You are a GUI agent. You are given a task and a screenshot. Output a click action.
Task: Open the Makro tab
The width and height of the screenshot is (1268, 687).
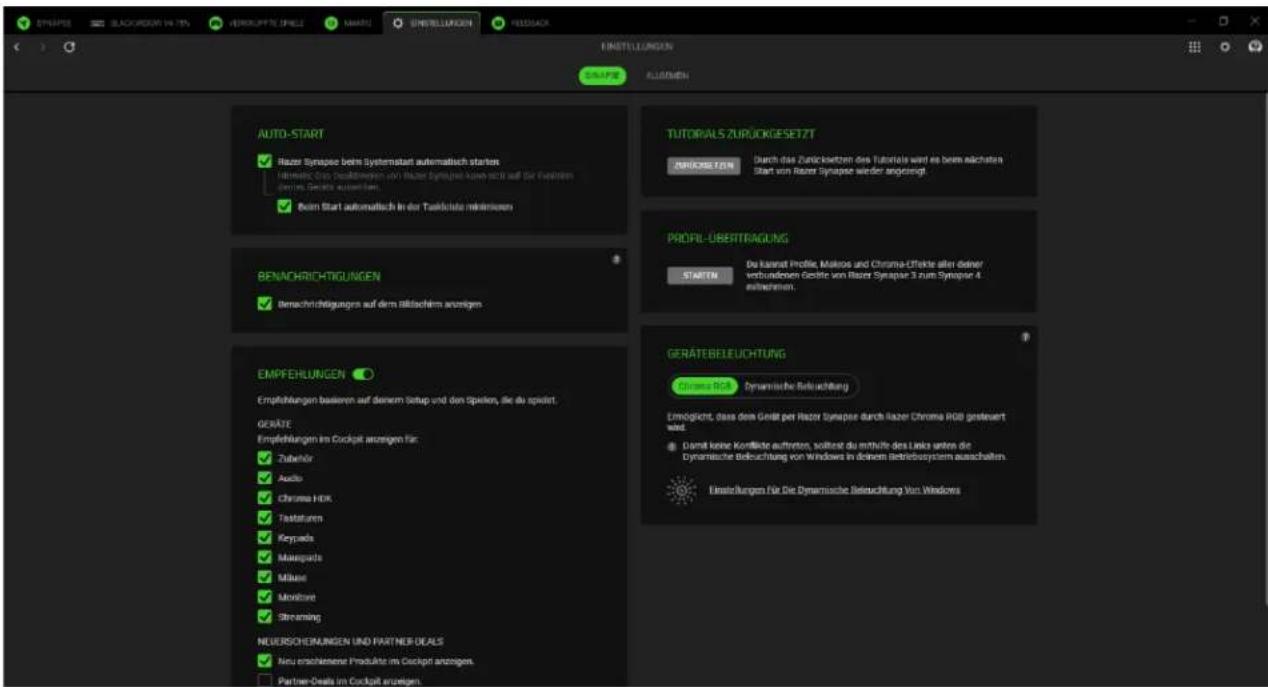349,22
